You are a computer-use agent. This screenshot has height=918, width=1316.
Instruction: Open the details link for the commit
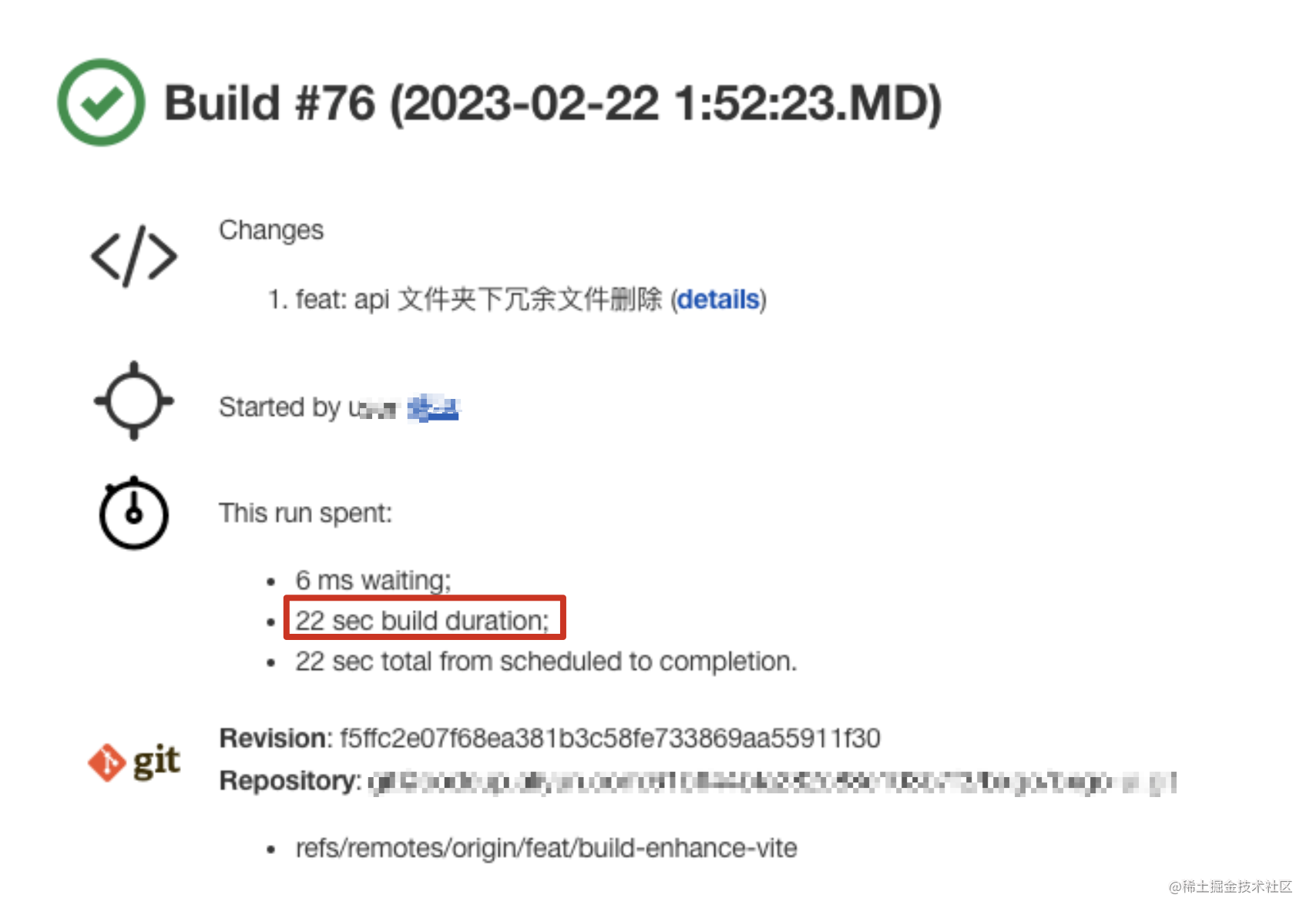pyautogui.click(x=717, y=300)
